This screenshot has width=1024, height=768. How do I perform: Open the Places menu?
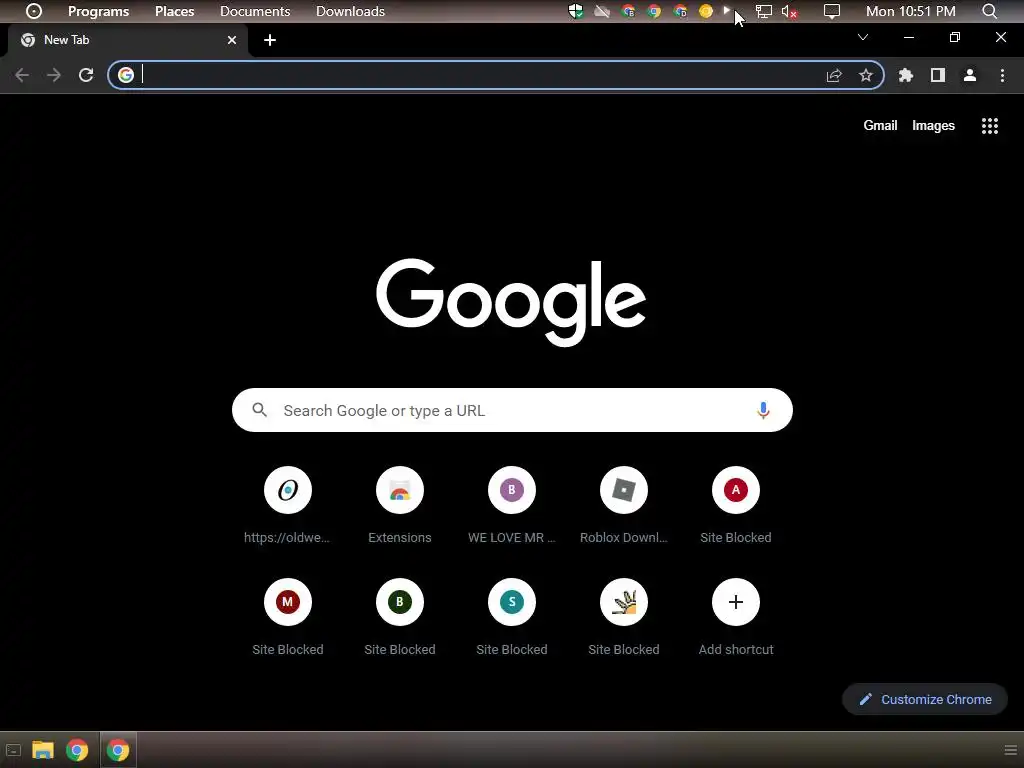click(x=174, y=11)
